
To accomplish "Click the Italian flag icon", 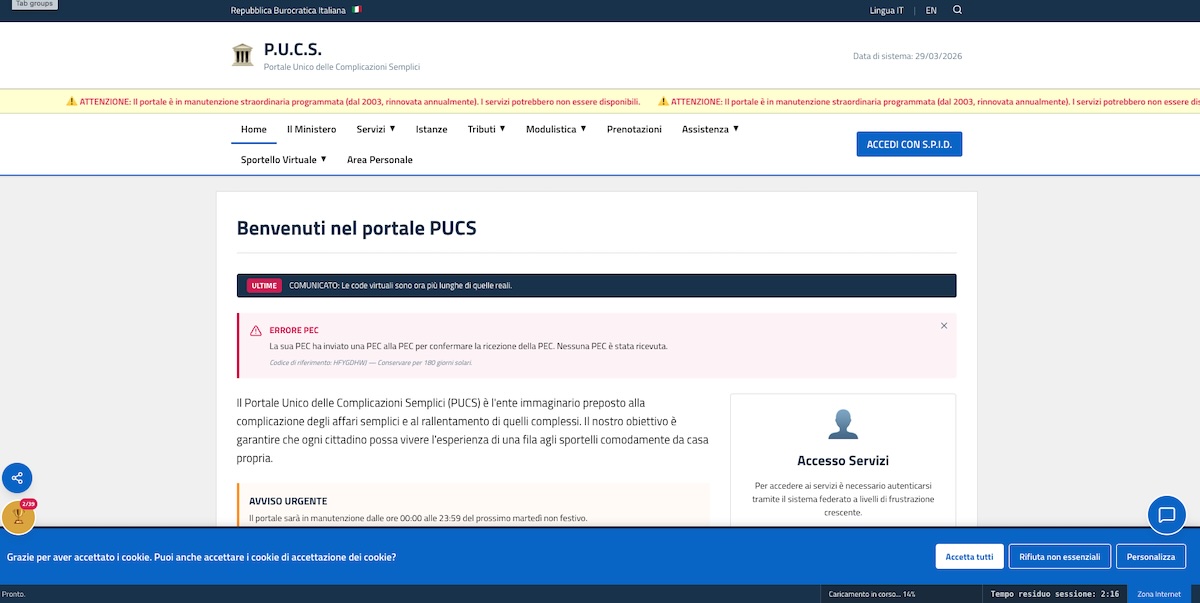I will (357, 10).
